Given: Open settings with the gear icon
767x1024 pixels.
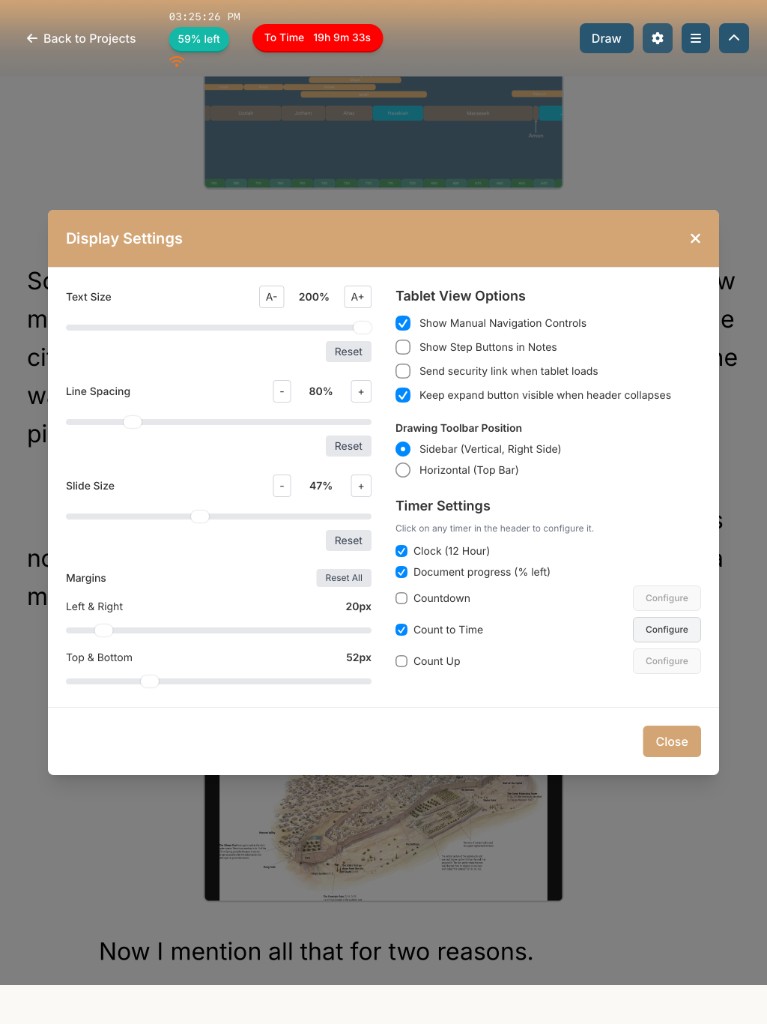Looking at the screenshot, I should pos(657,39).
